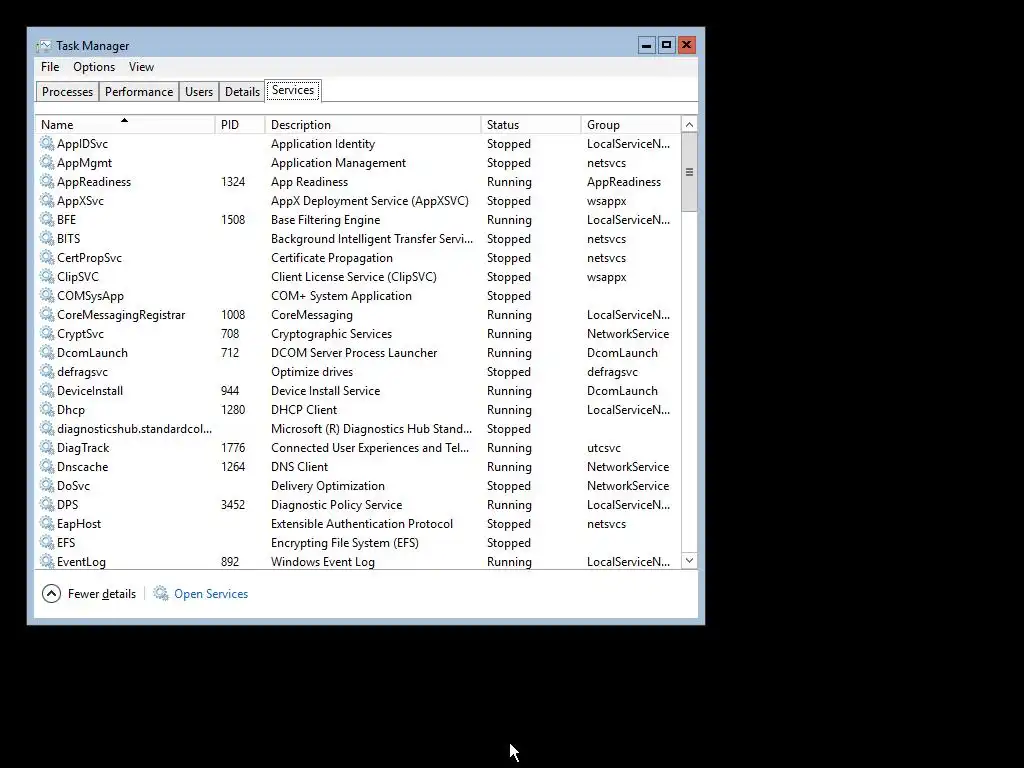Click the diagnosticshub.standardcol service gear icon
This screenshot has width=1024, height=768.
pyautogui.click(x=47, y=428)
